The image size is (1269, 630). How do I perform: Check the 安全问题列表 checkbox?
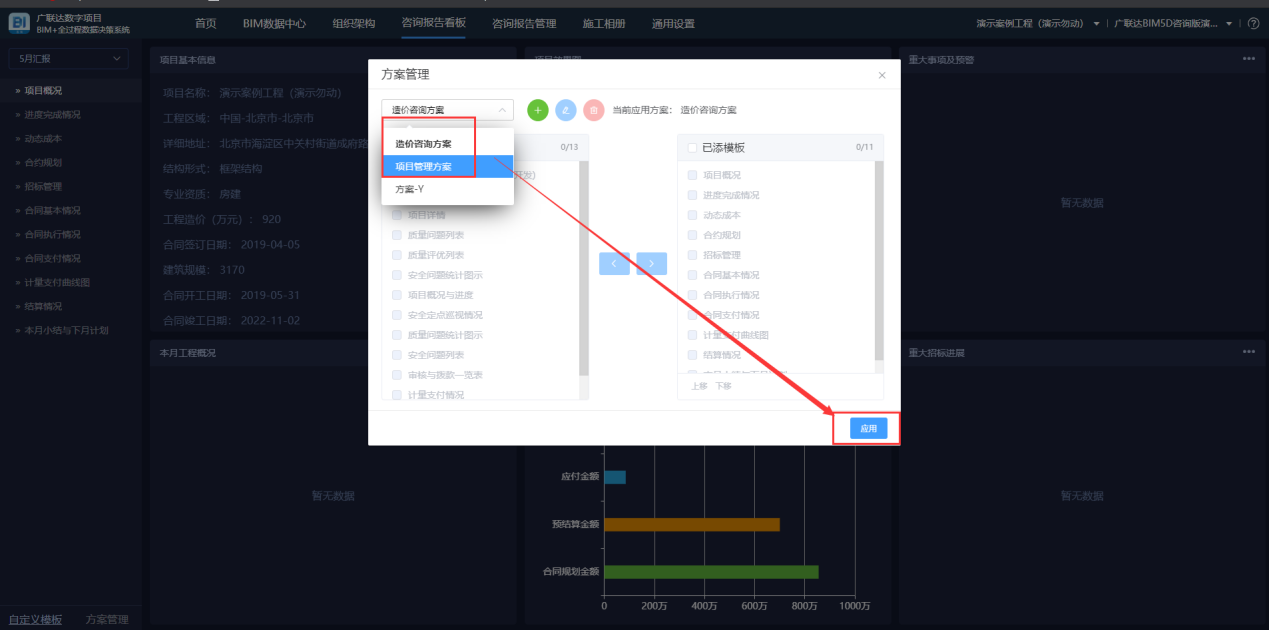(397, 355)
